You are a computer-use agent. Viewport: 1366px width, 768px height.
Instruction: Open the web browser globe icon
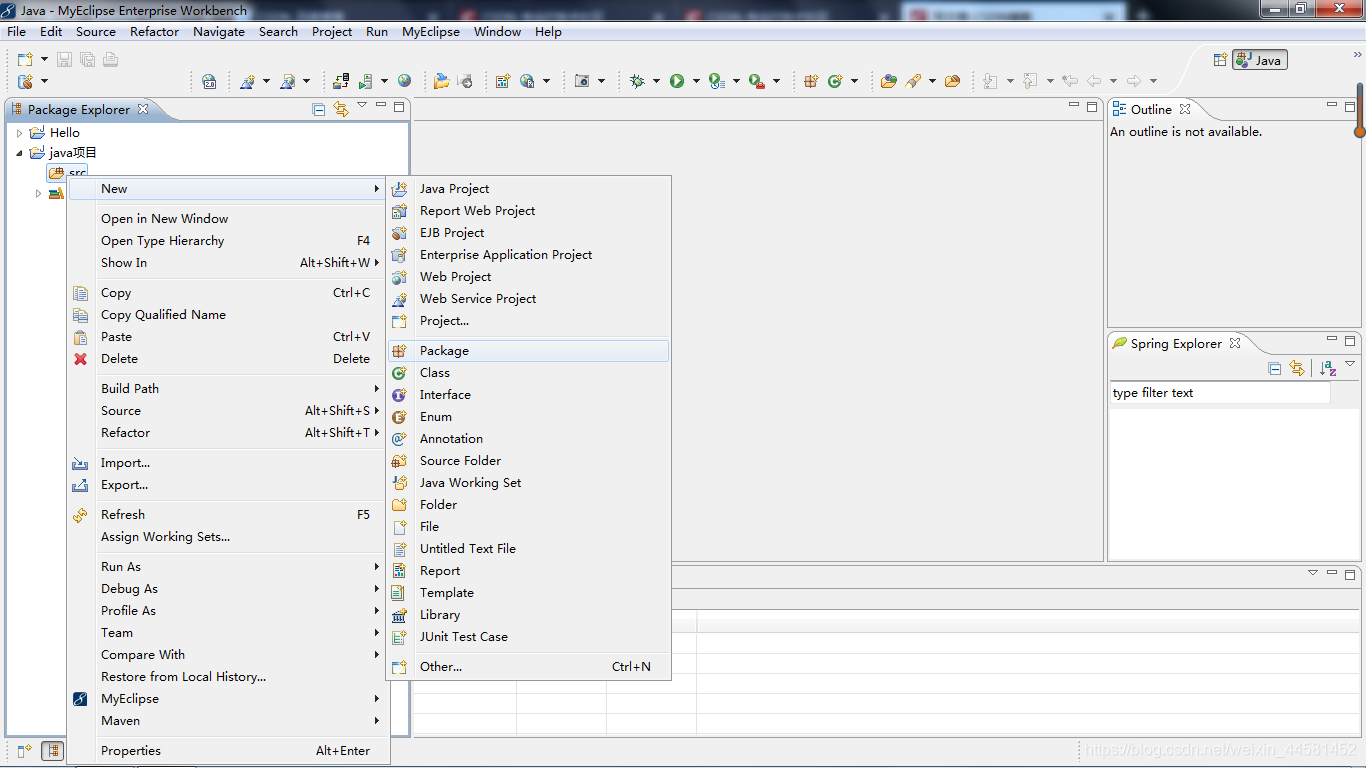coord(404,80)
